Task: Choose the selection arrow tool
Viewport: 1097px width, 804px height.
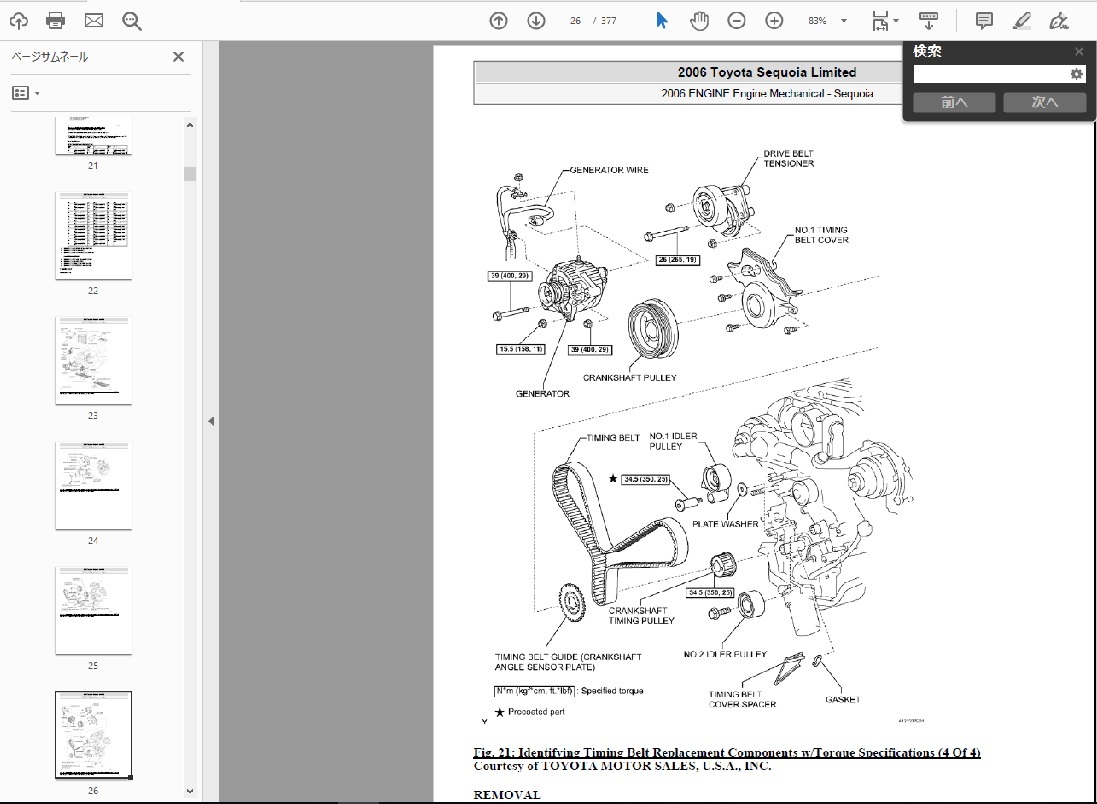Action: [x=661, y=21]
